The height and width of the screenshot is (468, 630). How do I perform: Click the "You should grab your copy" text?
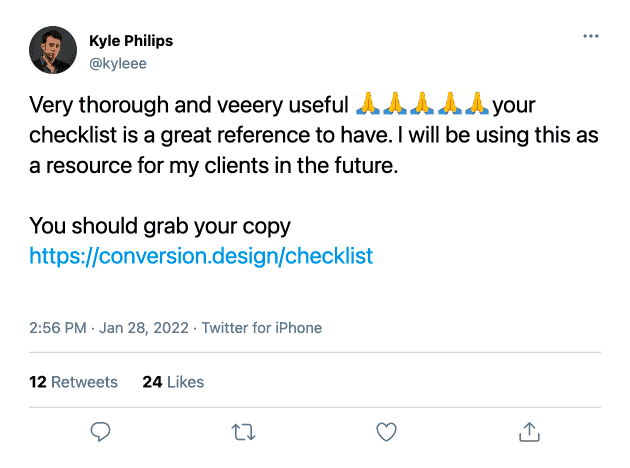click(x=160, y=225)
